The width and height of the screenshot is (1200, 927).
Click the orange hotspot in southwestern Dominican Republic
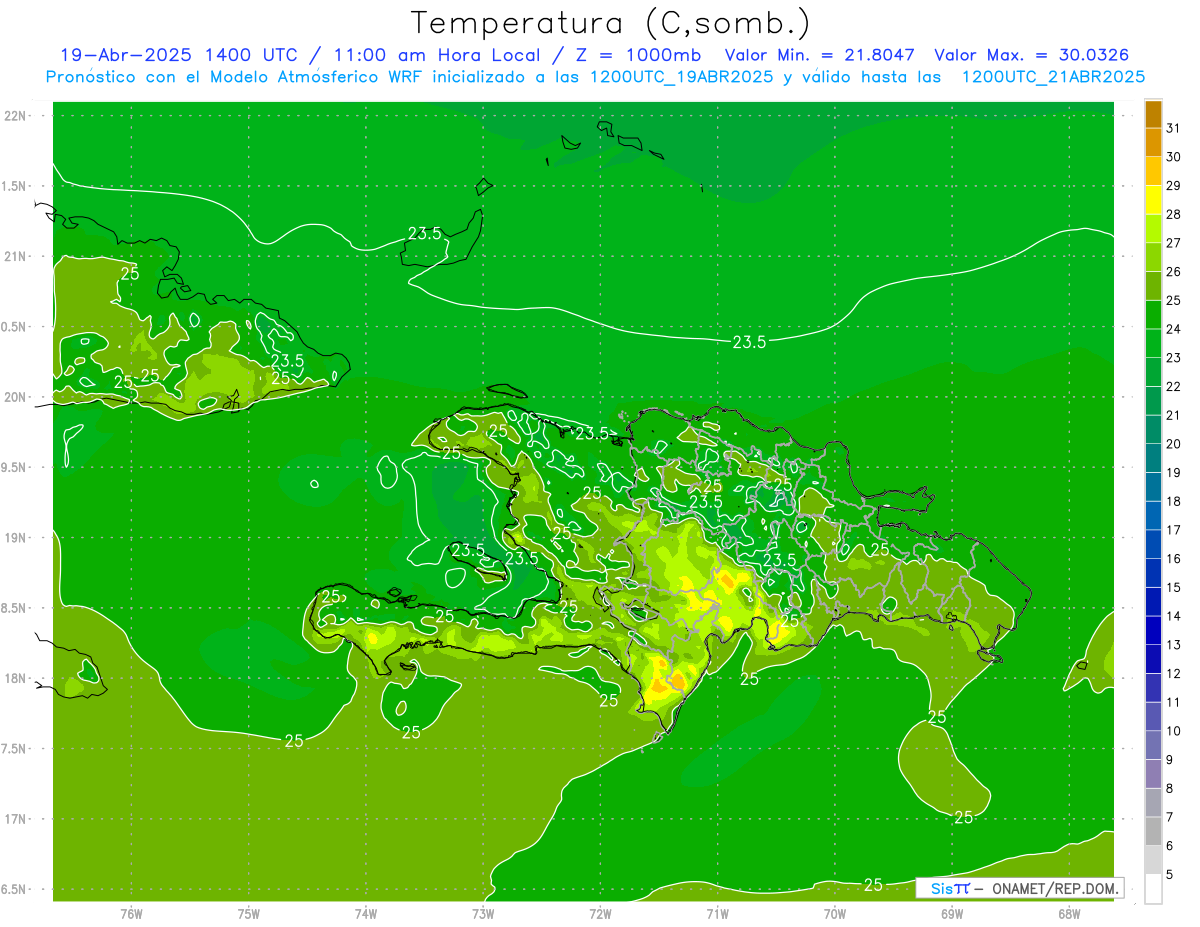(x=678, y=680)
